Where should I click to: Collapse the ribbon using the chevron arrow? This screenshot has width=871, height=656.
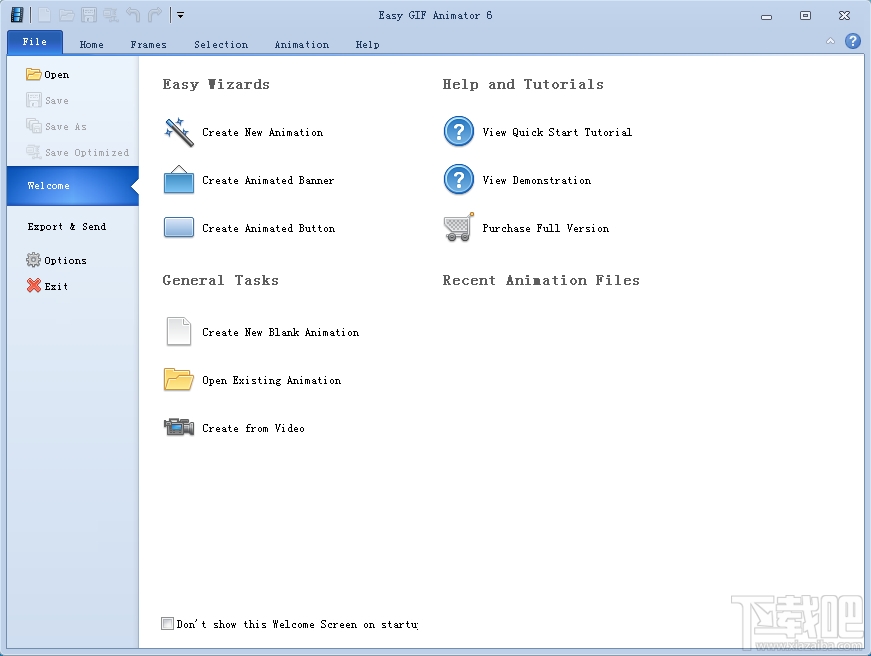tap(830, 41)
